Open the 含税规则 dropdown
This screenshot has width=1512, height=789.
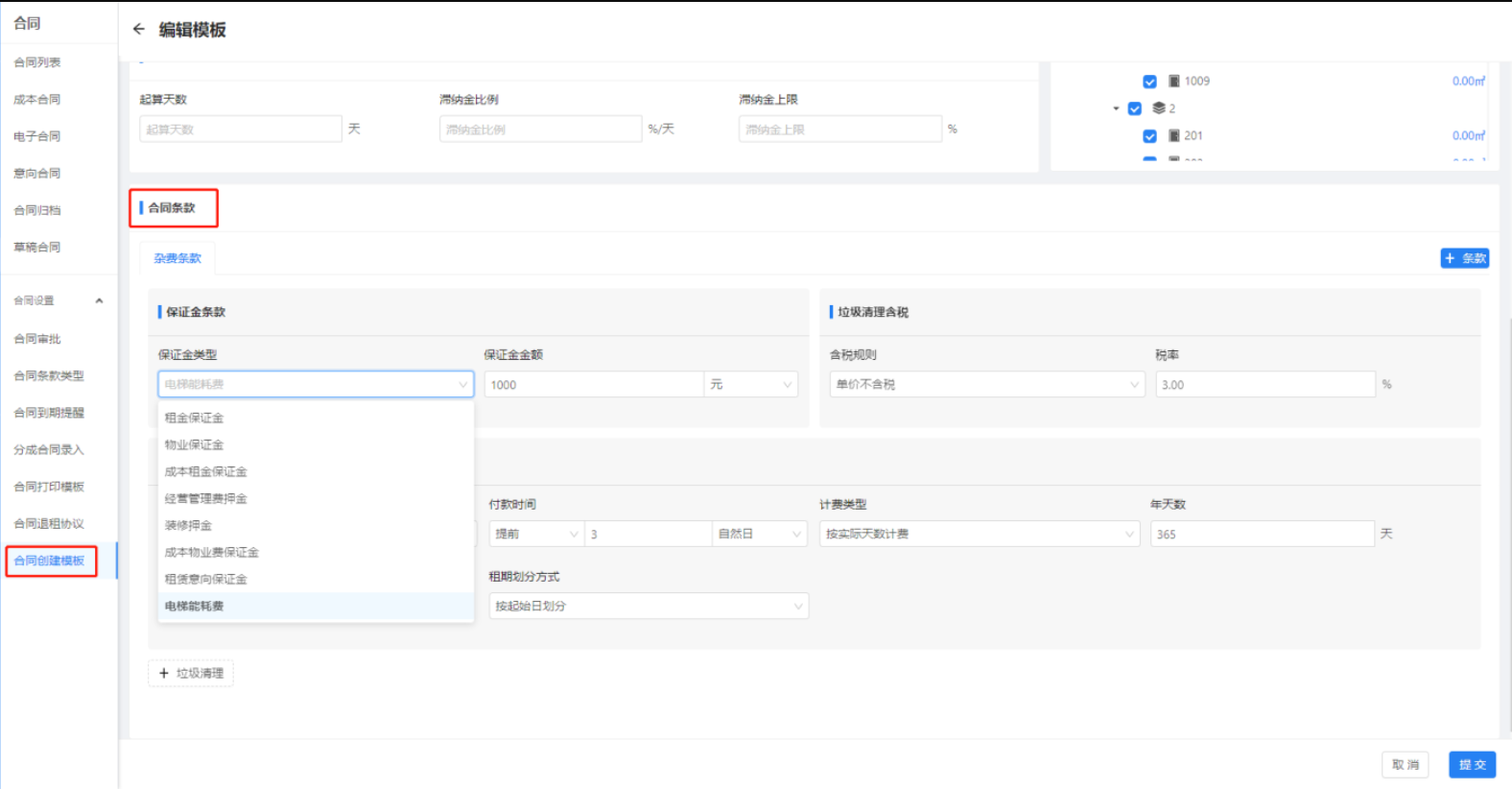tap(986, 385)
